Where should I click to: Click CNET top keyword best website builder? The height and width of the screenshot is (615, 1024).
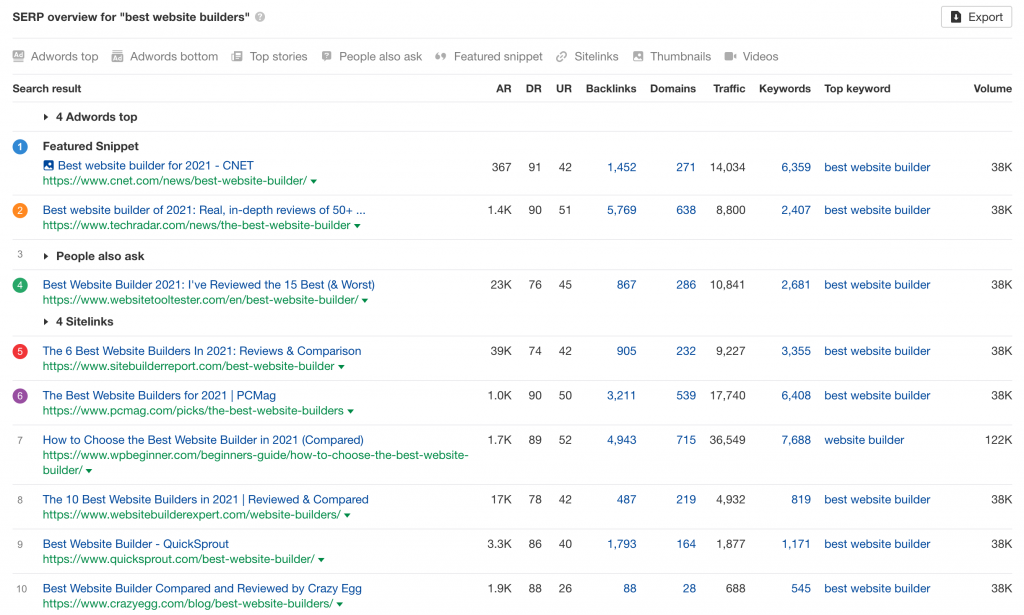(x=877, y=167)
